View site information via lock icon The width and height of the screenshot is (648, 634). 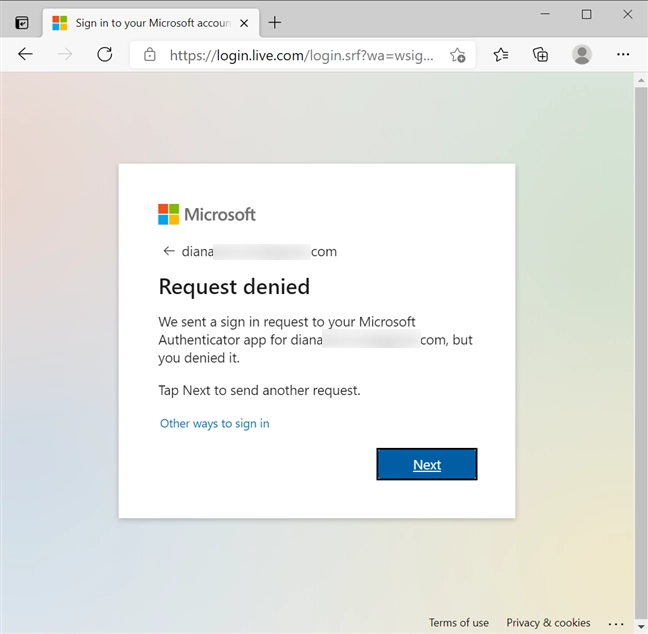click(x=150, y=55)
